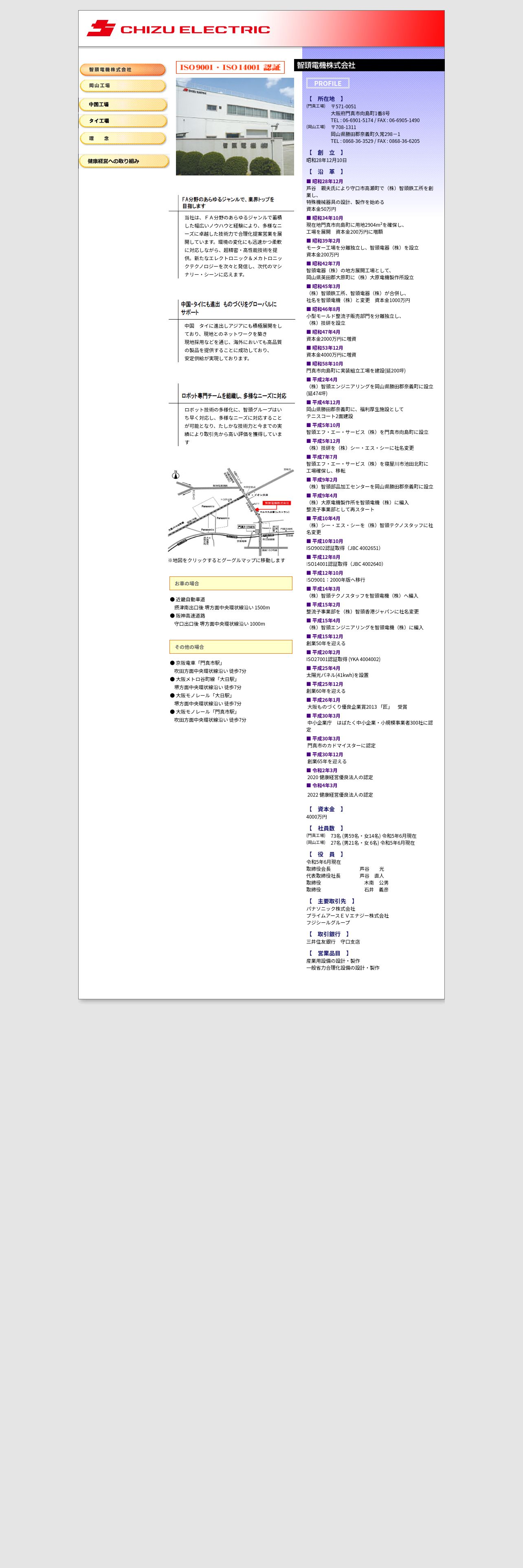Image resolution: width=523 pixels, height=1568 pixels.
Task: Select ISO14001認証取得（JBC 4002640）text
Action: (345, 564)
